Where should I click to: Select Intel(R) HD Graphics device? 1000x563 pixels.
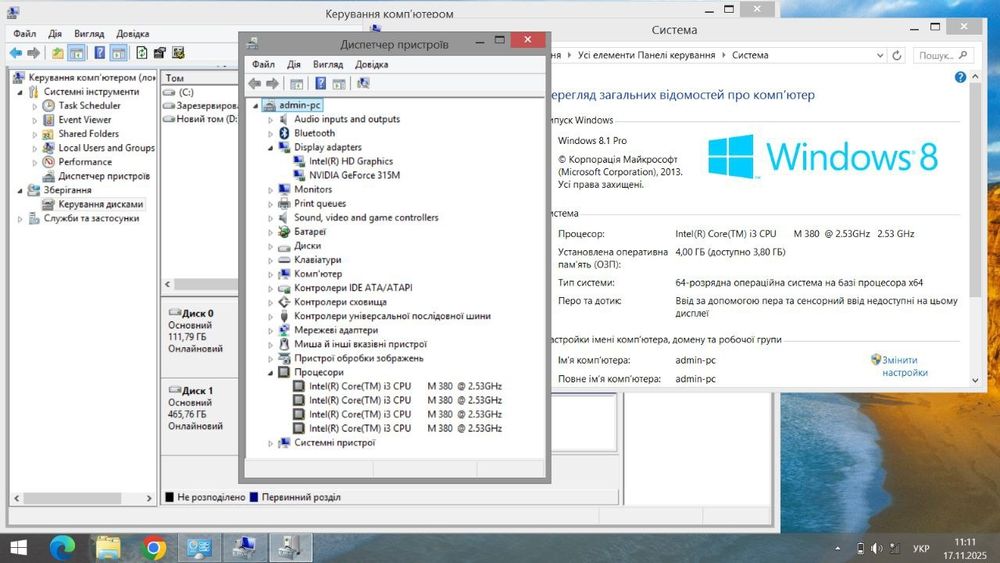pos(351,161)
